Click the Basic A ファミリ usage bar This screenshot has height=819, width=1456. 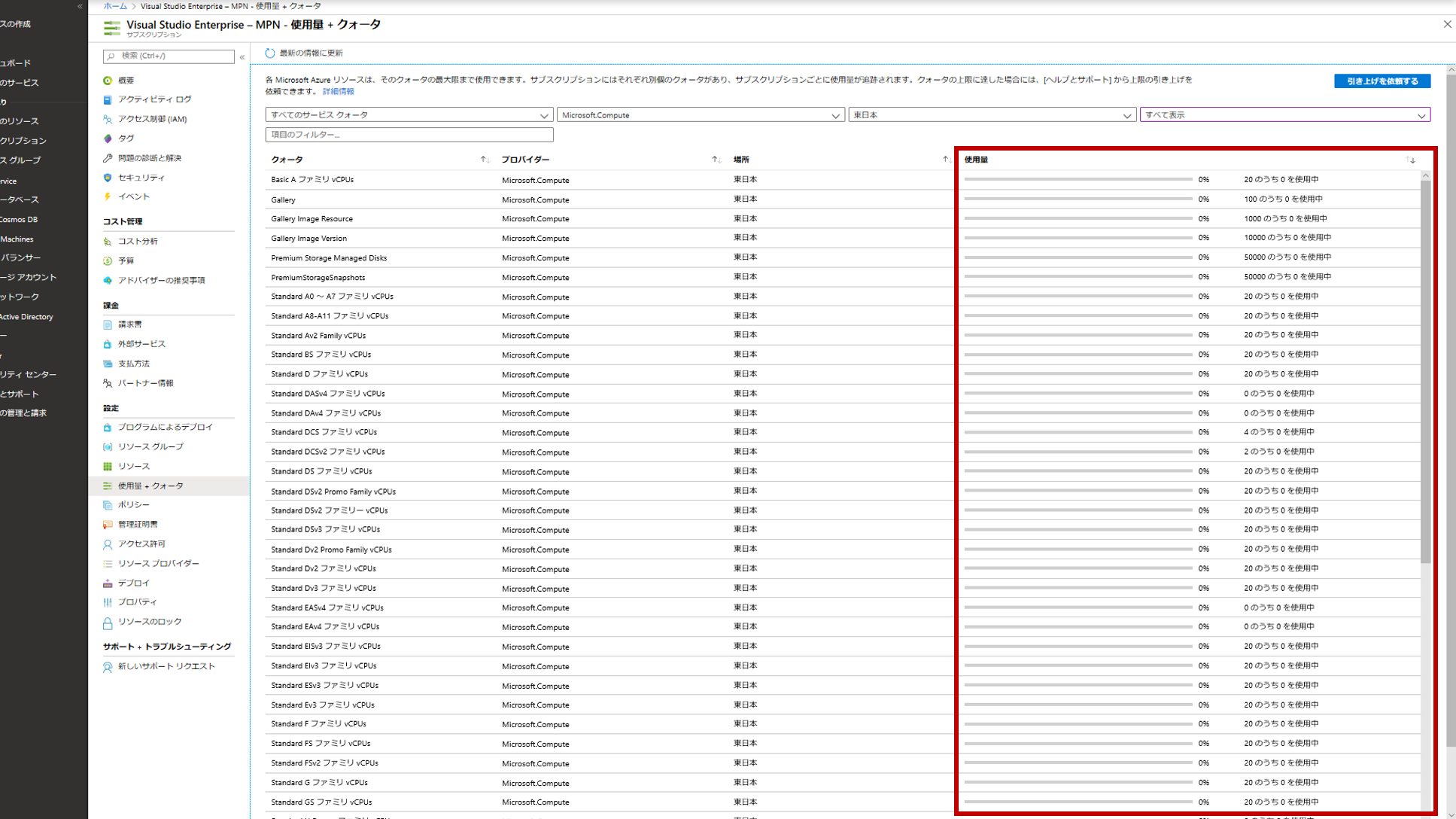pos(1078,180)
